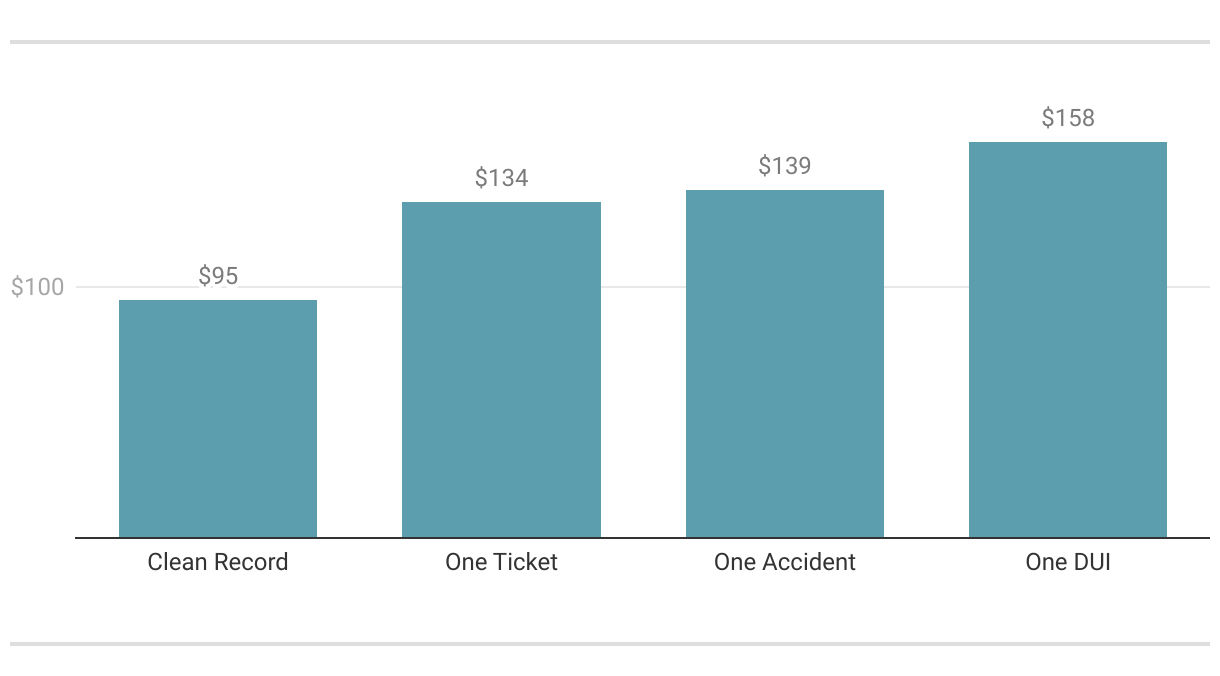Click the bottom gray divider line
This screenshot has height=676, width=1220.
click(610, 644)
